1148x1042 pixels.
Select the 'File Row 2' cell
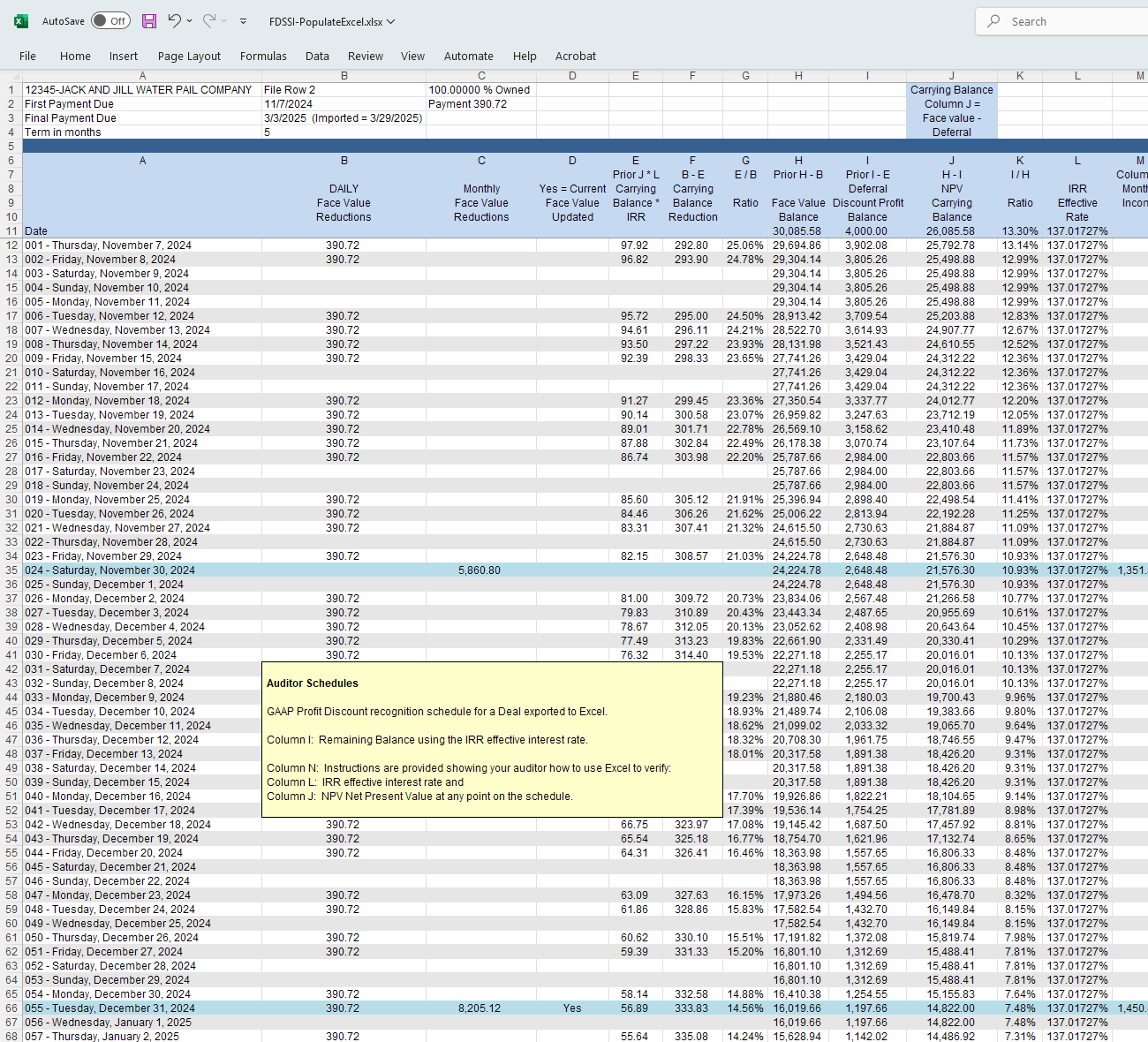pos(344,90)
